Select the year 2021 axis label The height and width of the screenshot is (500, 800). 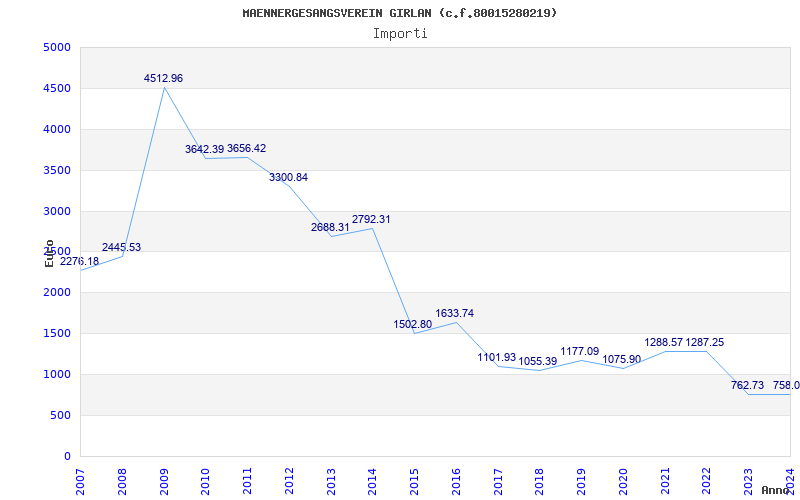[665, 481]
